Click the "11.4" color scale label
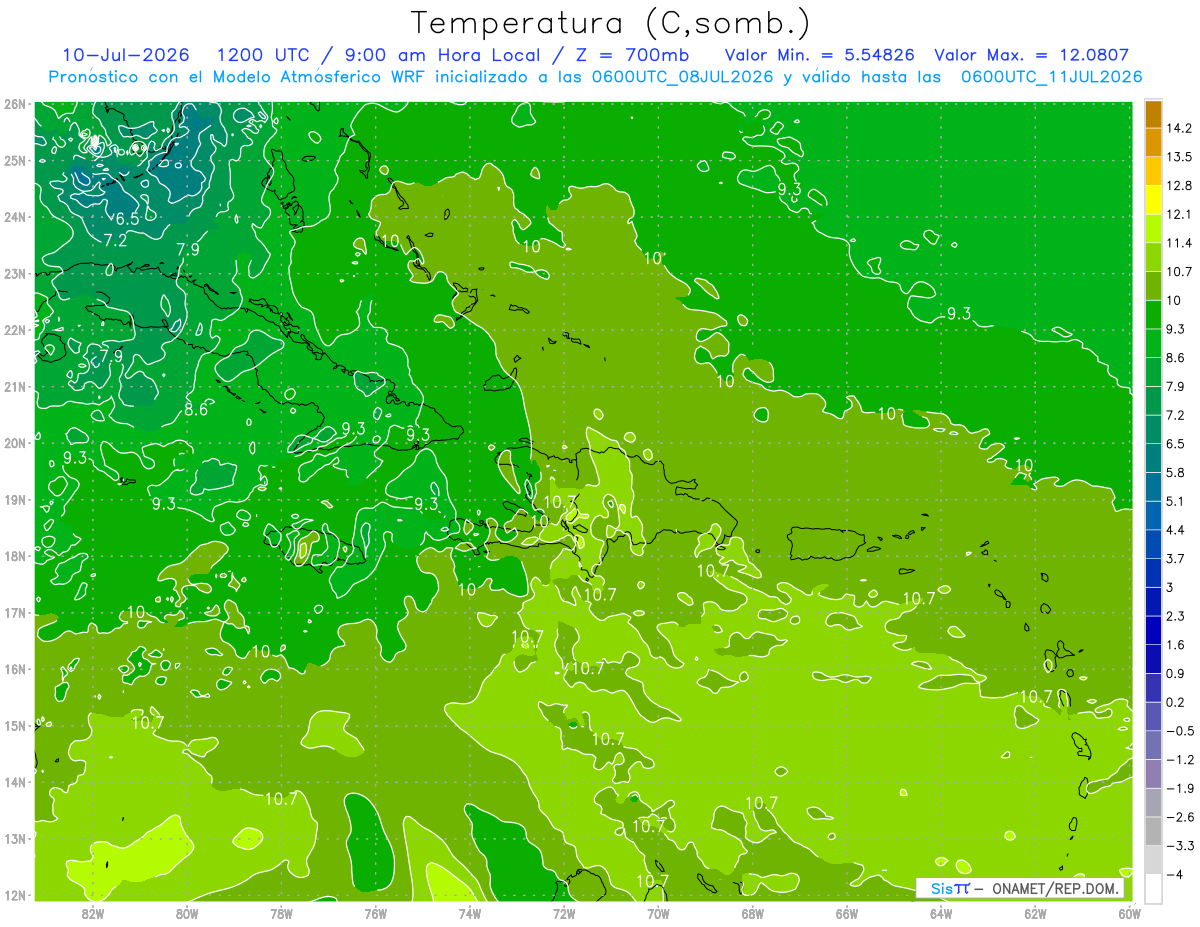The height and width of the screenshot is (927, 1200). point(1178,243)
